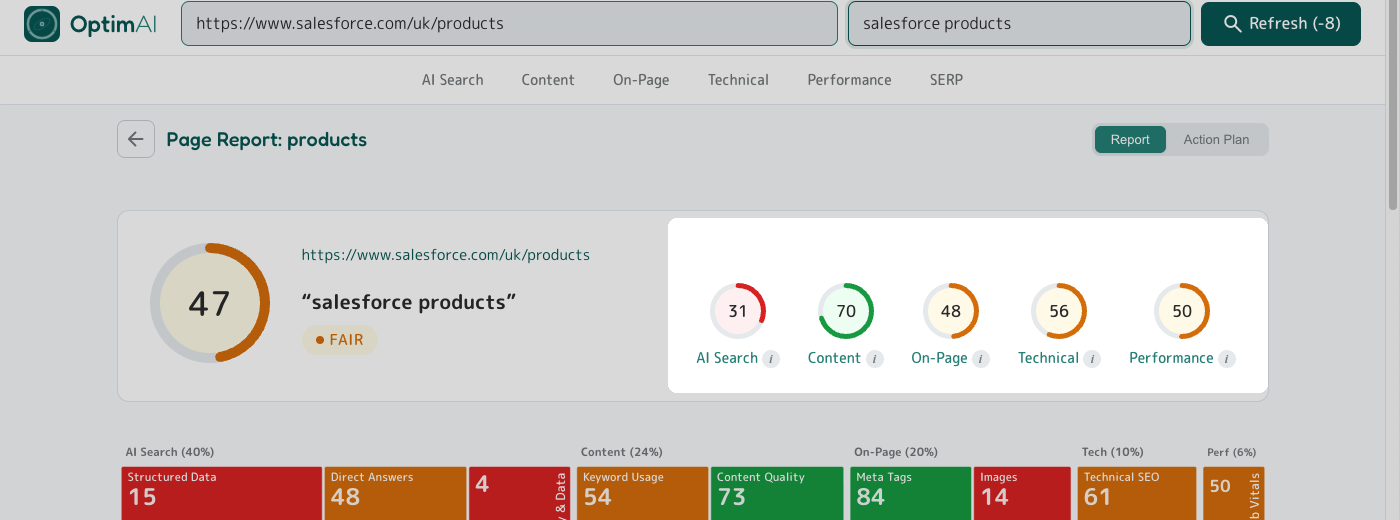Click the OptimAI logo icon

click(x=42, y=24)
